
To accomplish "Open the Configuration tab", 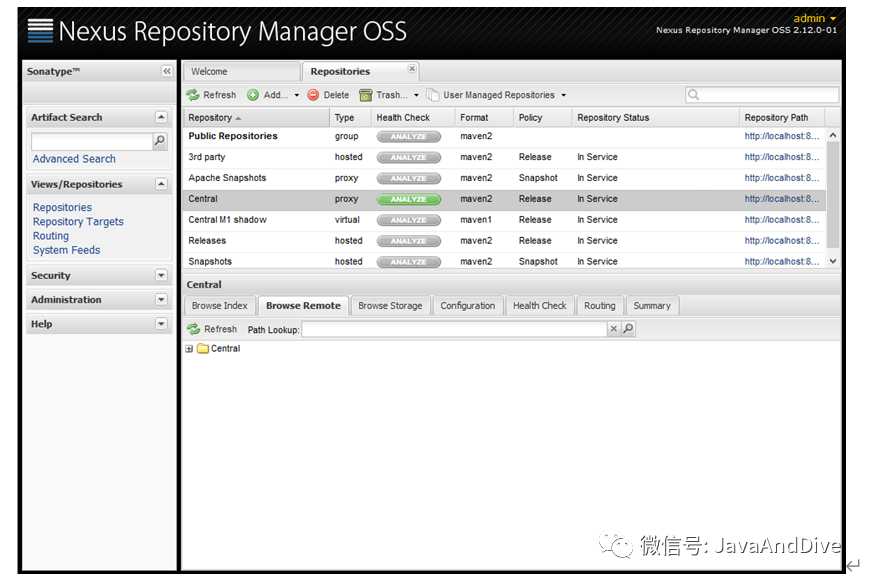I will click(468, 306).
